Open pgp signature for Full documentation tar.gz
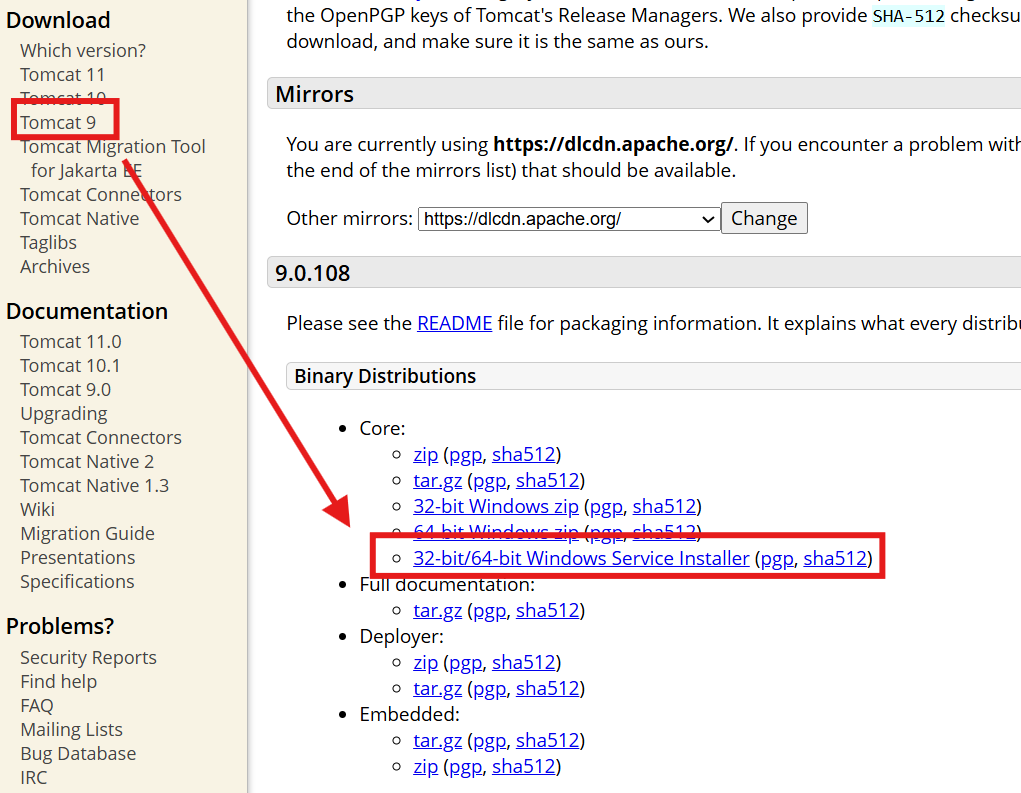Image resolution: width=1021 pixels, height=793 pixels. [490, 611]
